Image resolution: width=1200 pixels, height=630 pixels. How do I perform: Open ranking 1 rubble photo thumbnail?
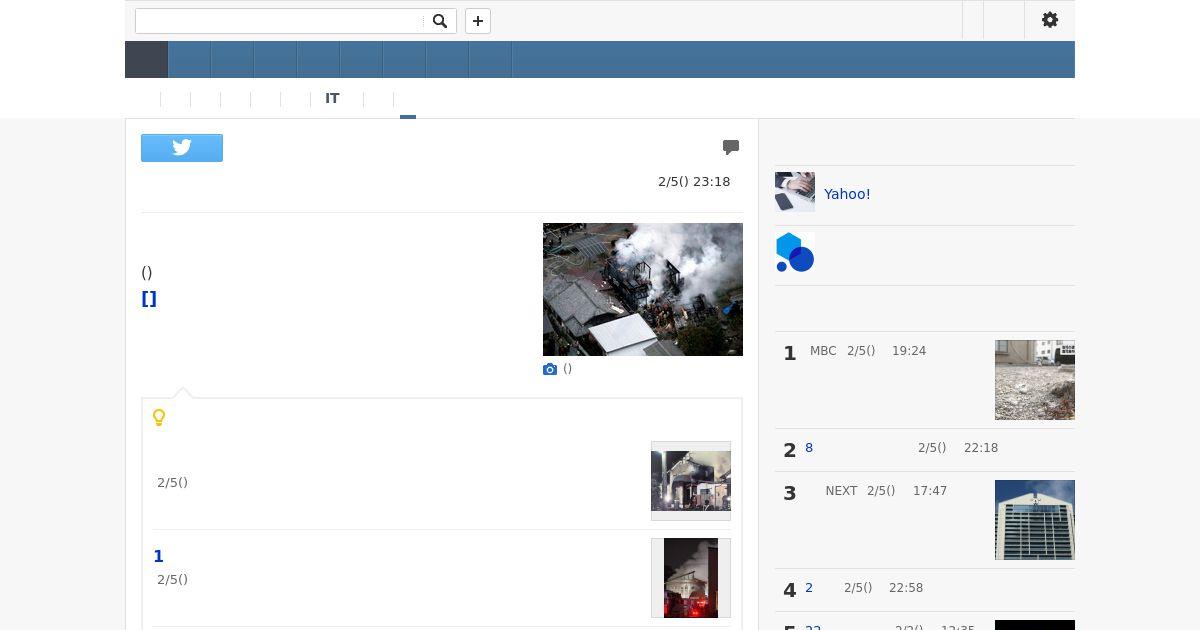click(x=1035, y=380)
